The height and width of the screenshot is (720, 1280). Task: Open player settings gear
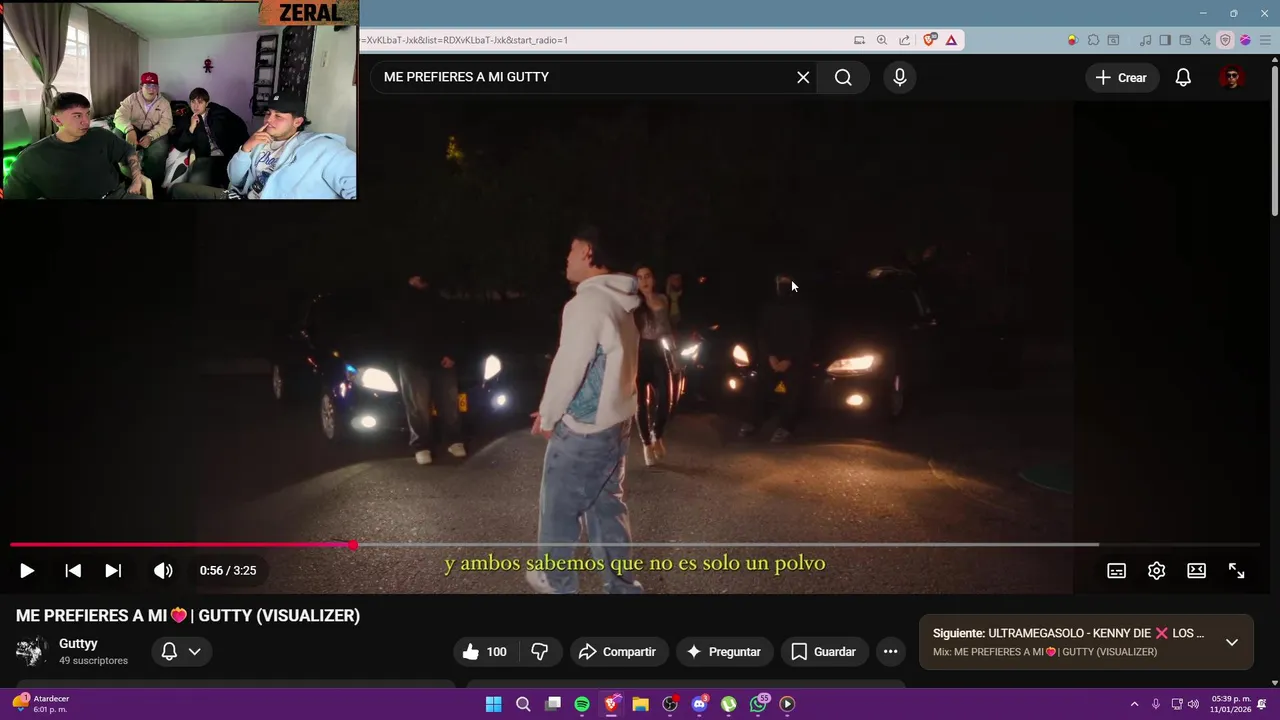coord(1156,570)
